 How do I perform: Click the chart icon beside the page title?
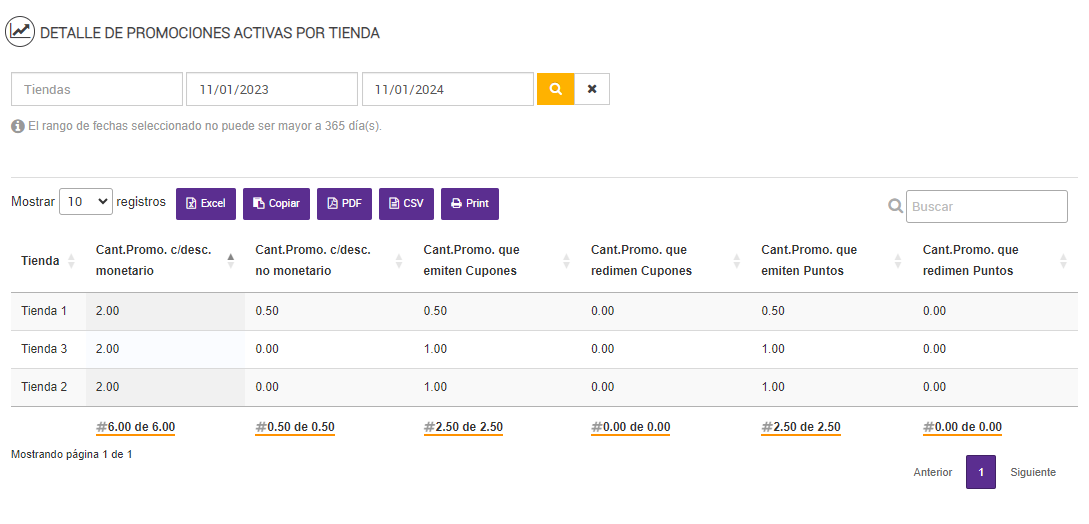point(21,32)
